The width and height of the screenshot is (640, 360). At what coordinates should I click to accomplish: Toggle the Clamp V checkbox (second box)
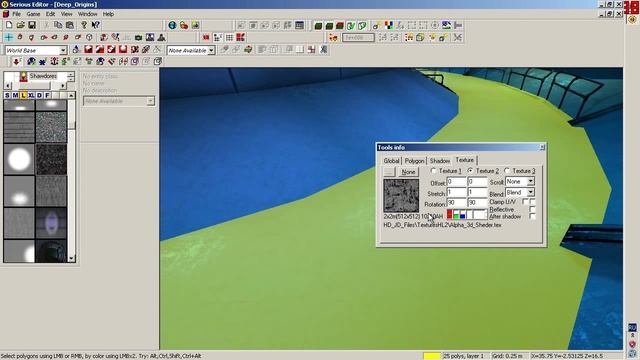[532, 202]
